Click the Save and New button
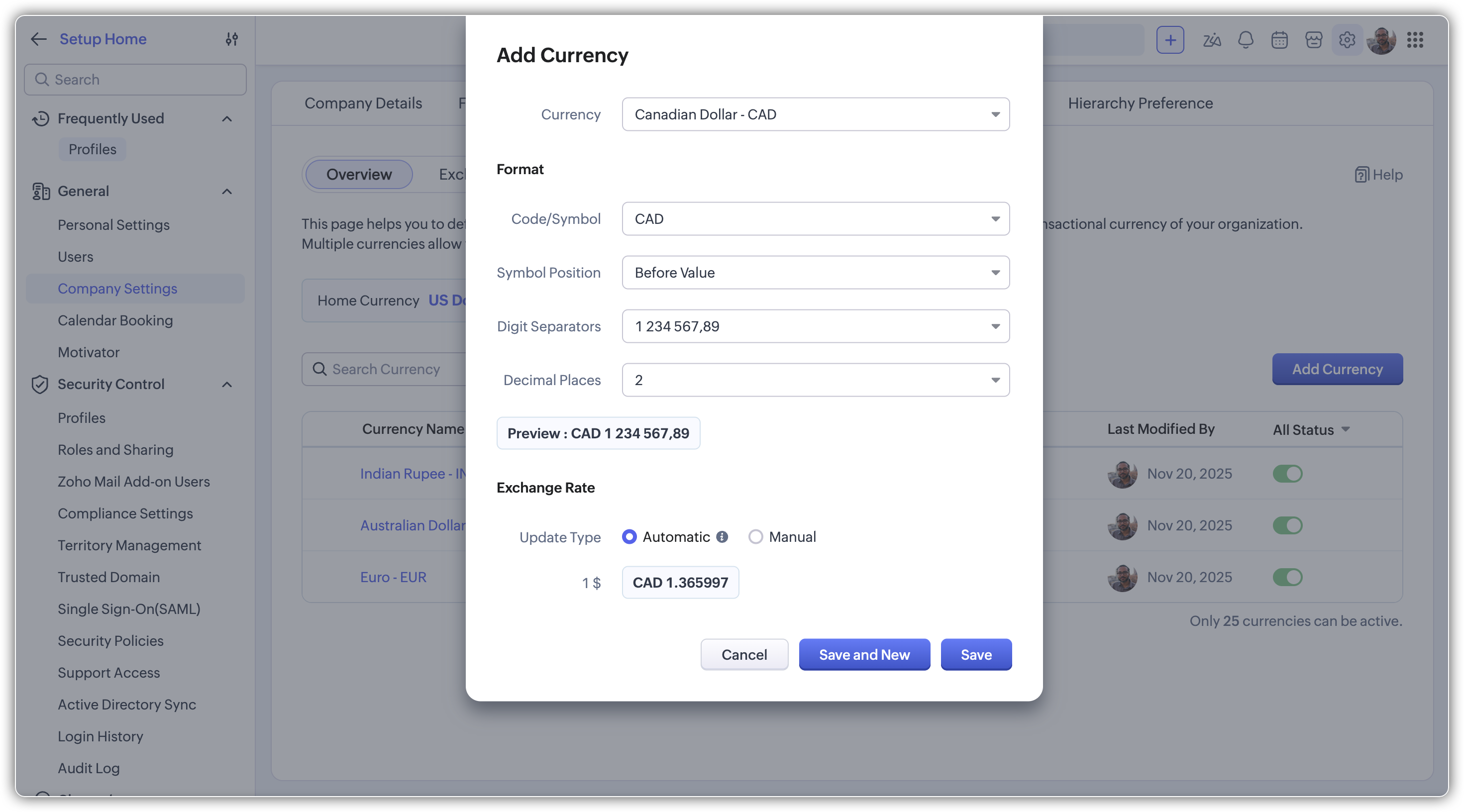The height and width of the screenshot is (812, 1464). [x=864, y=655]
